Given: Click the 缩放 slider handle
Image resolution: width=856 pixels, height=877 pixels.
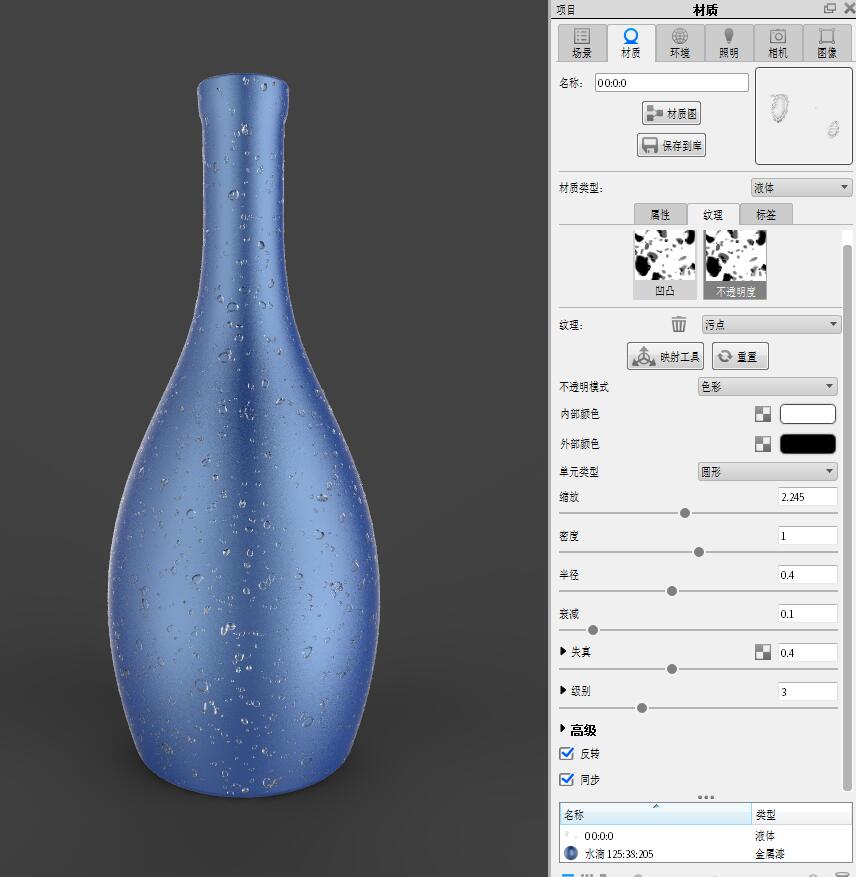Looking at the screenshot, I should [685, 513].
